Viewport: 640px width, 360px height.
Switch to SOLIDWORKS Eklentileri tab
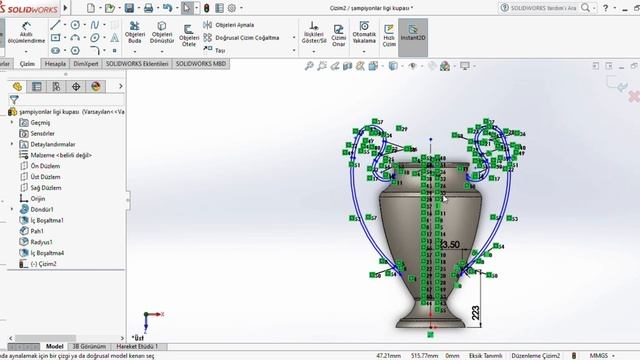pos(137,64)
